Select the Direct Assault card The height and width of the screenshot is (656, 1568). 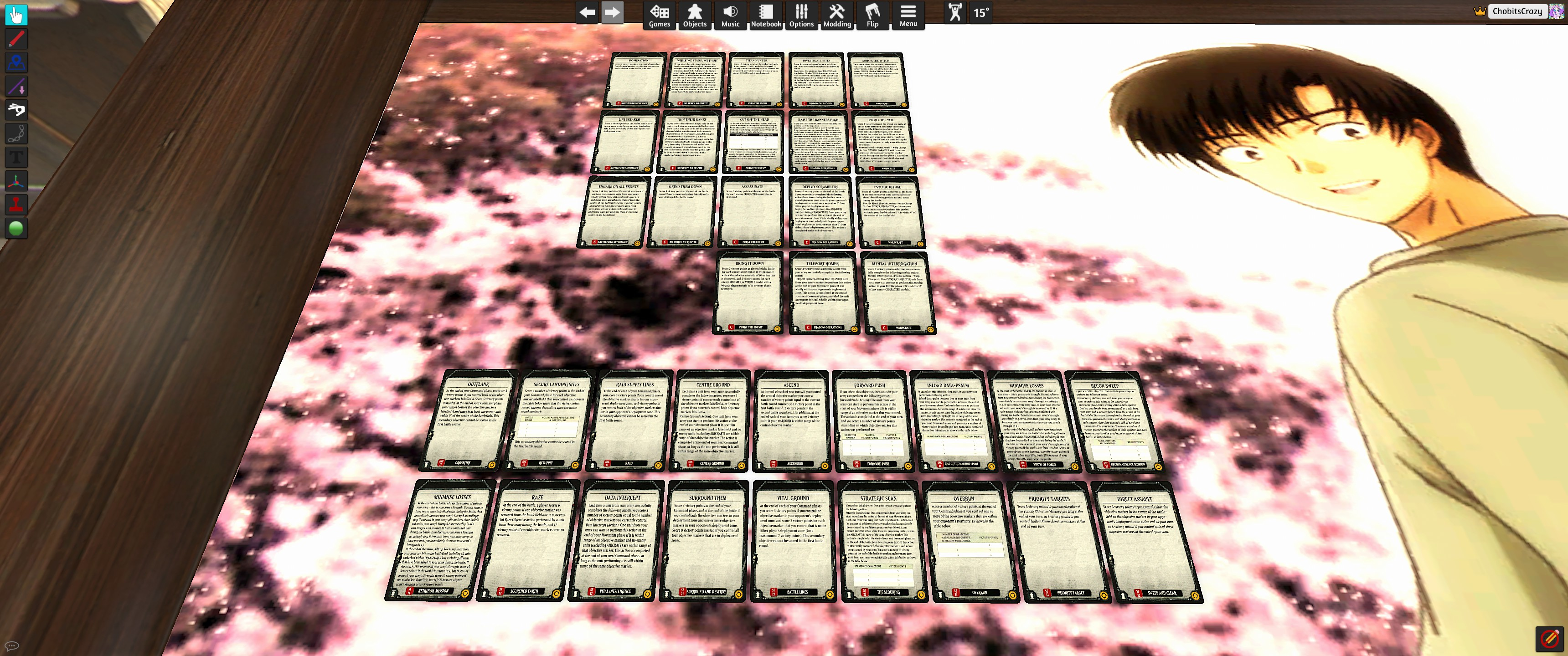[x=1146, y=542]
